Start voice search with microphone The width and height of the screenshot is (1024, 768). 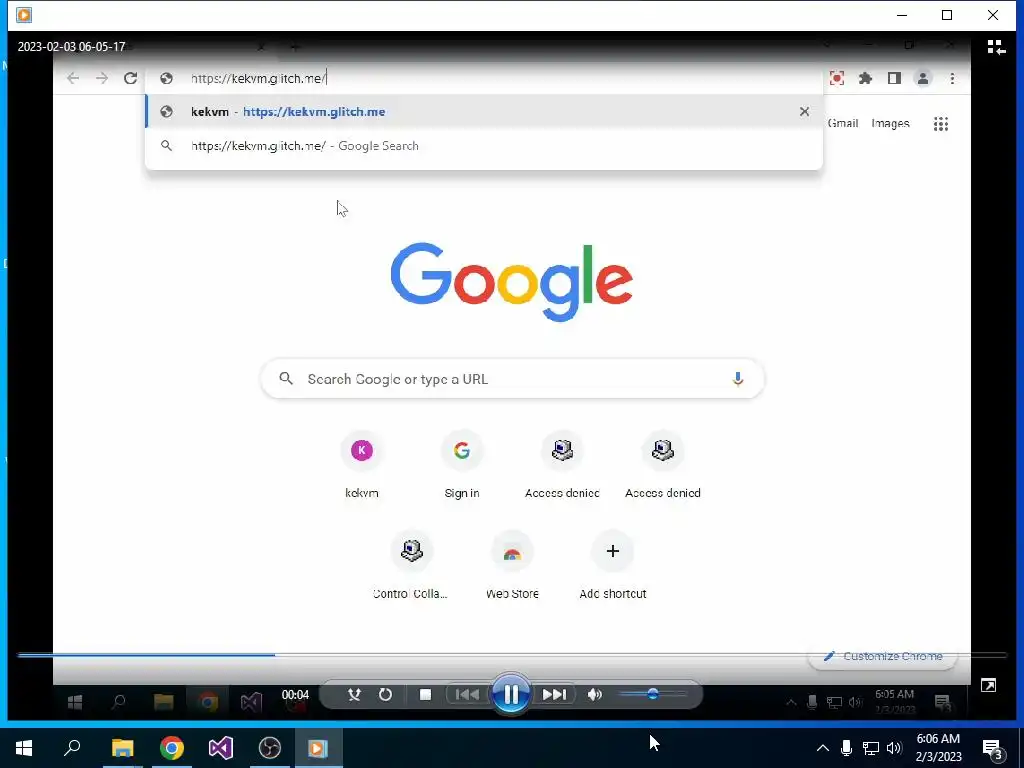coord(737,379)
